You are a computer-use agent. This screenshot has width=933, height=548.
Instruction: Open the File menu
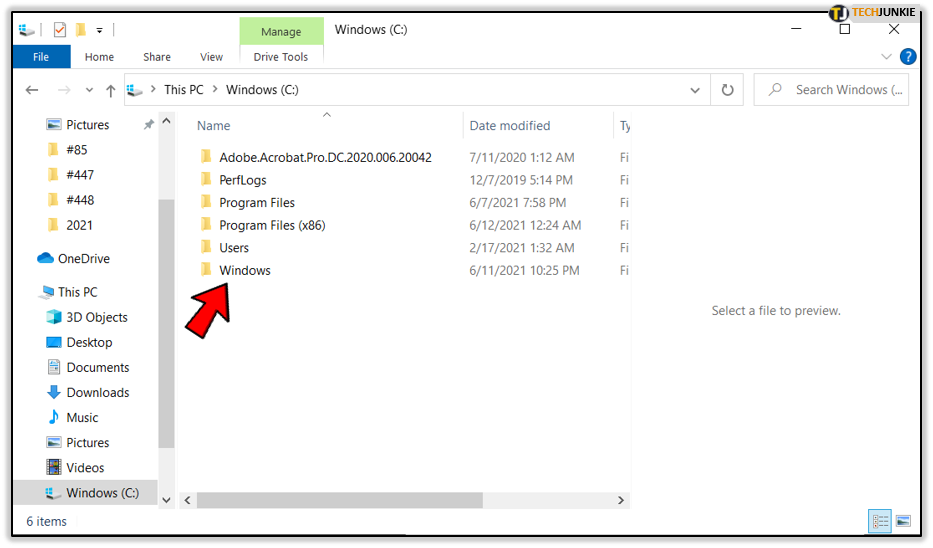point(41,57)
